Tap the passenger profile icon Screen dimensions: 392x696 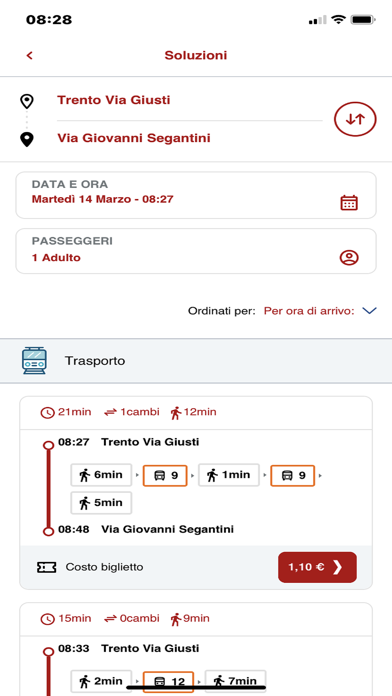click(349, 257)
